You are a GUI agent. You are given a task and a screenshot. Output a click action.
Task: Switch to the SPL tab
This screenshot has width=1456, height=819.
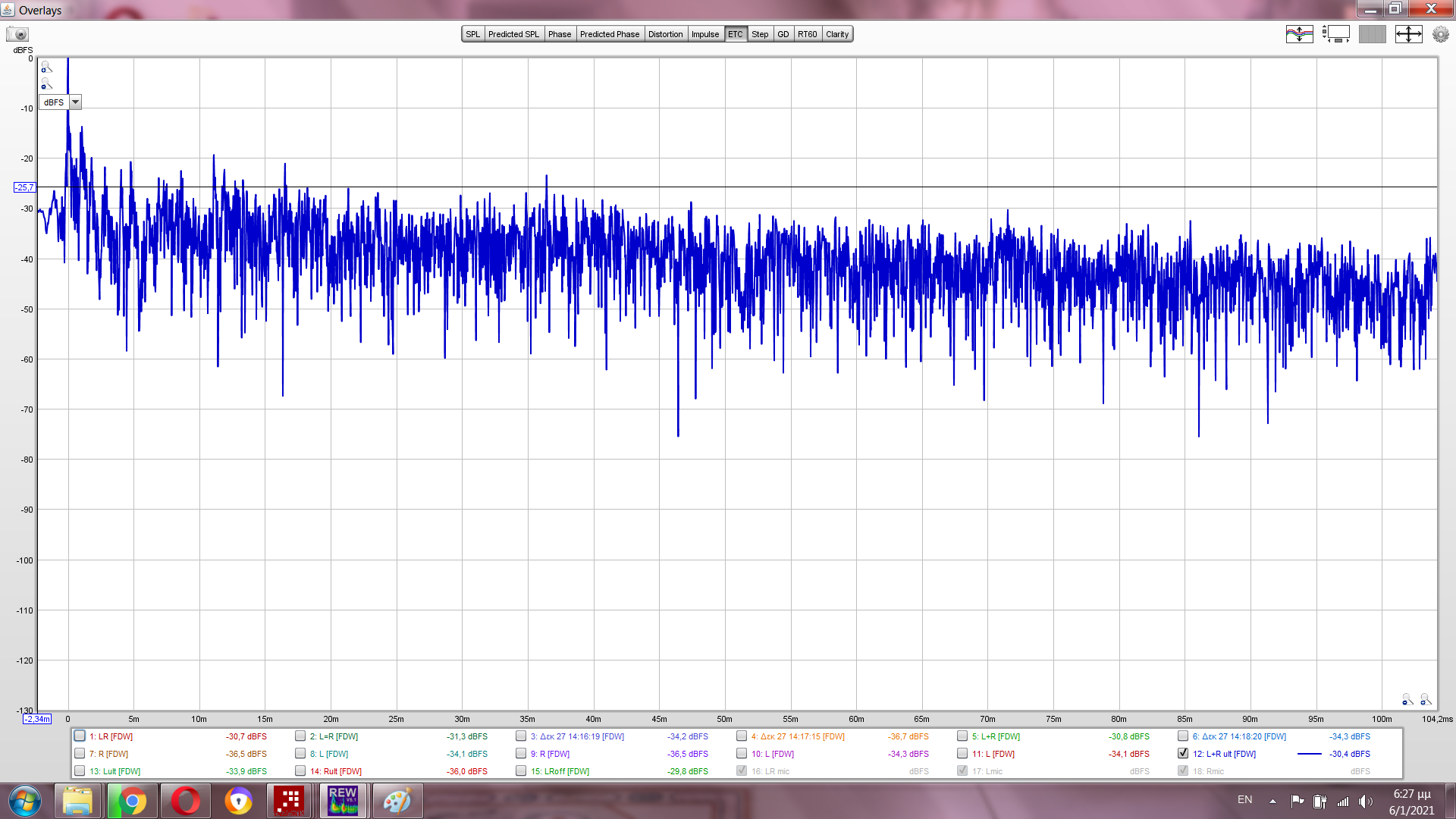[x=473, y=34]
